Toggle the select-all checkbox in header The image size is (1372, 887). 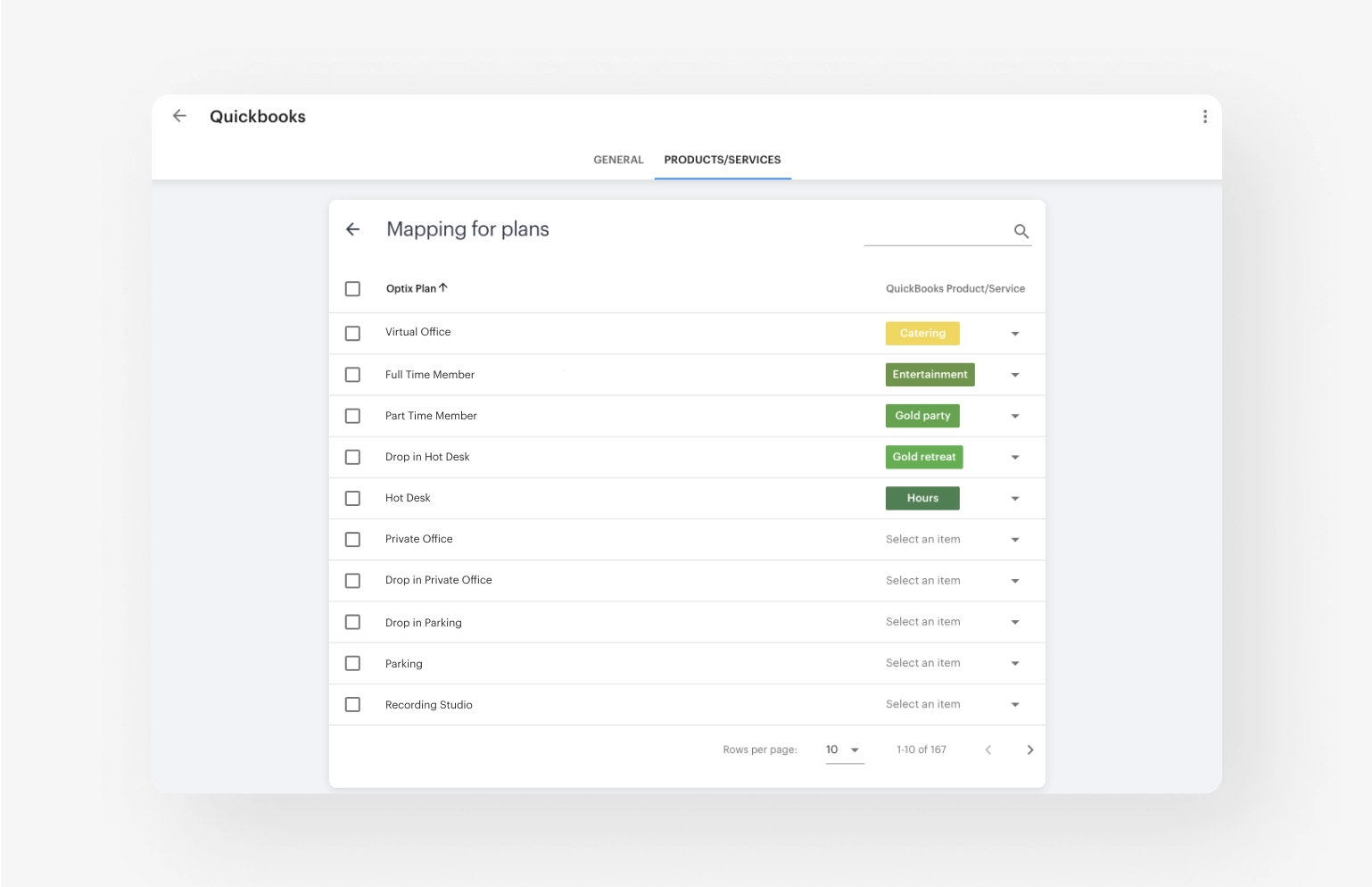[352, 289]
